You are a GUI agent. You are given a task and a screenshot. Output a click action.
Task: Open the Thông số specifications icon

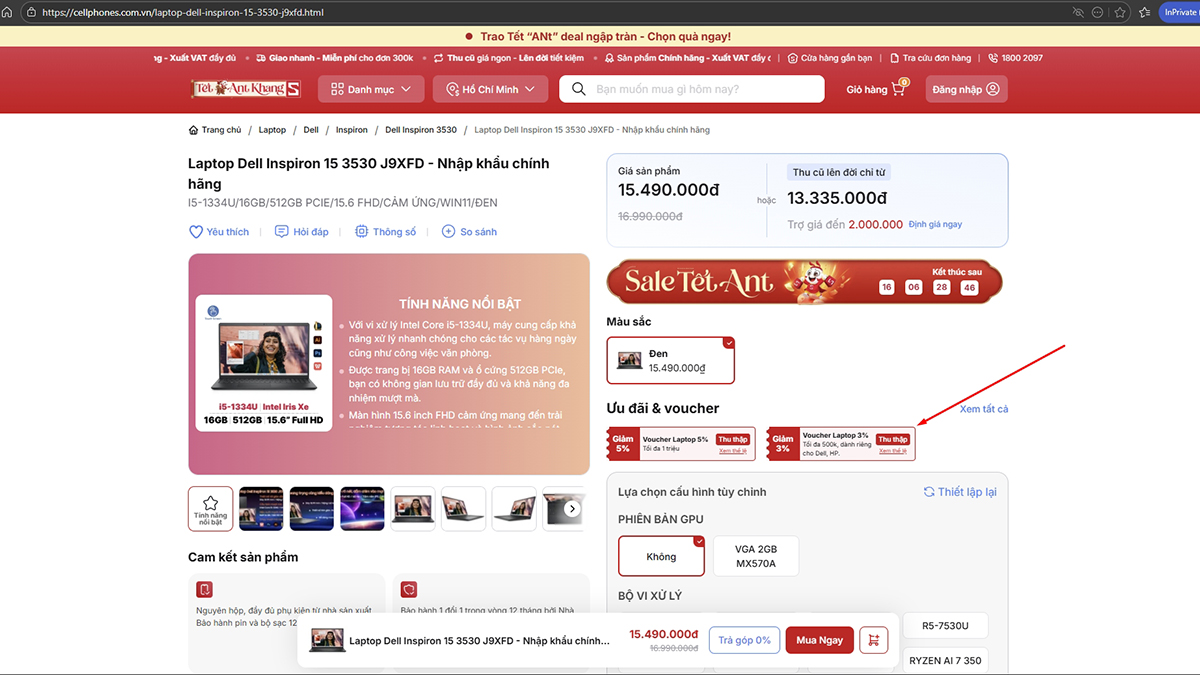[x=362, y=232]
